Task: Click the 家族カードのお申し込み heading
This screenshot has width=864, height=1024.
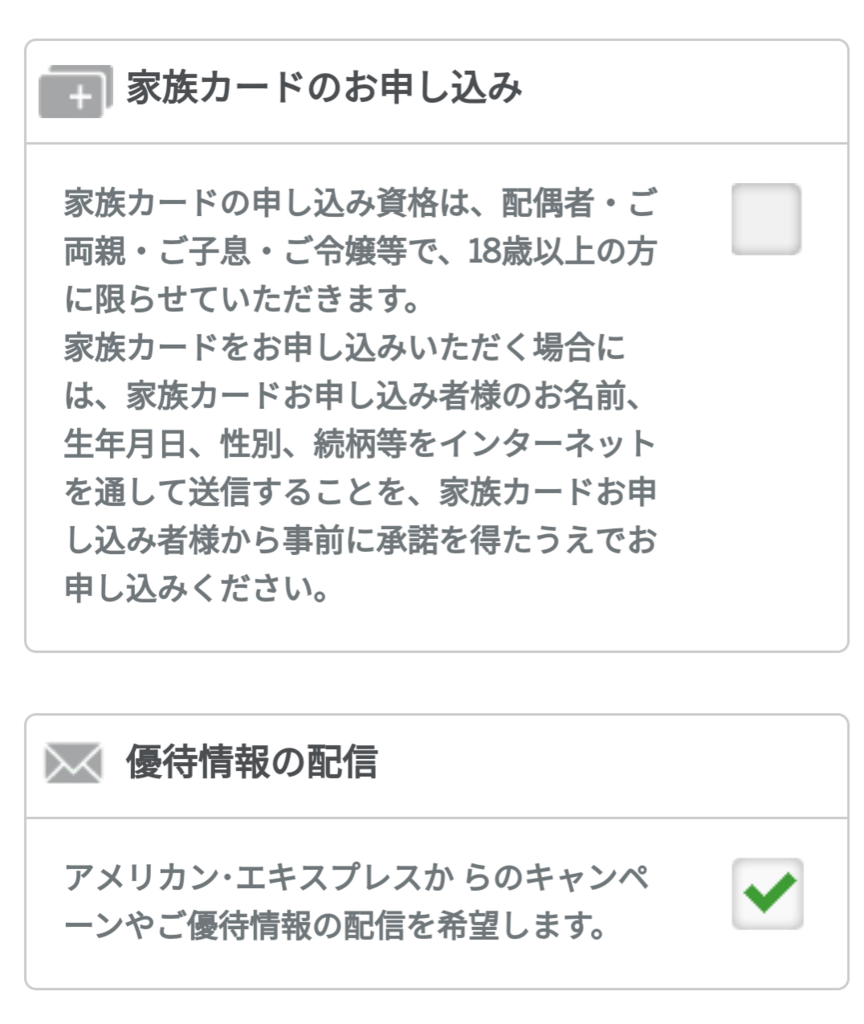Action: 324,89
